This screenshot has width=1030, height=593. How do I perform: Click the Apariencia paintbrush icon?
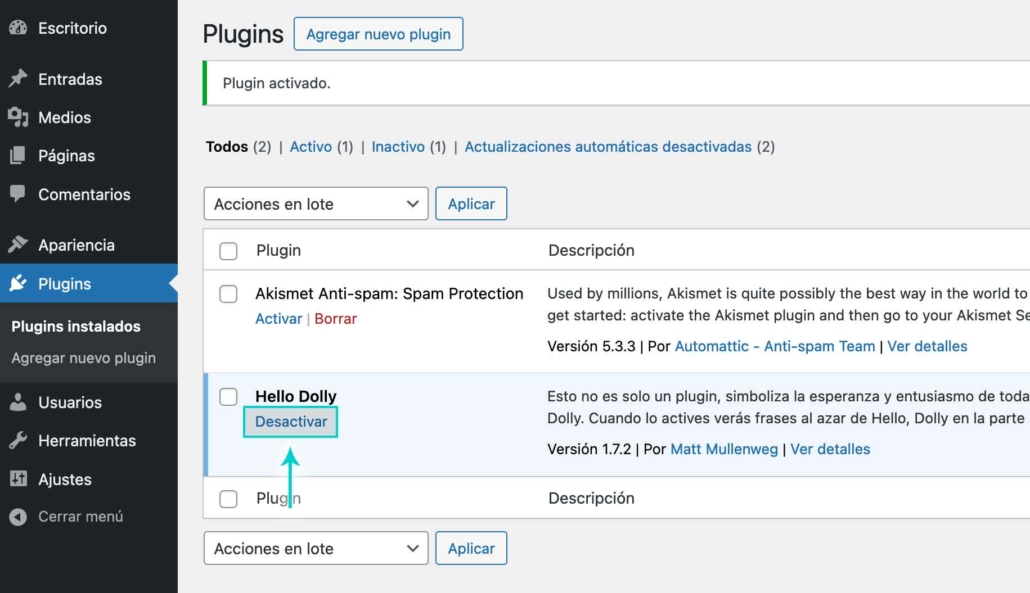coord(17,245)
